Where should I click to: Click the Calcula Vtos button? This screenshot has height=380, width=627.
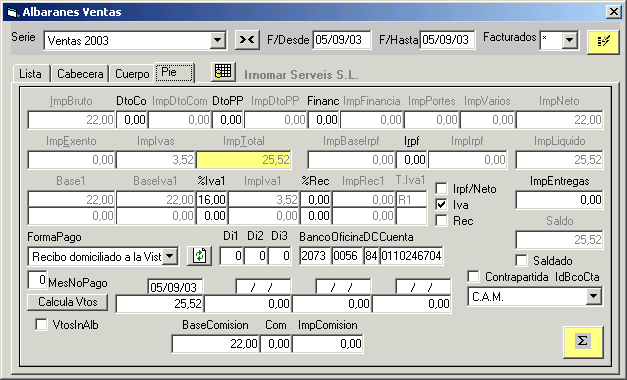point(68,302)
